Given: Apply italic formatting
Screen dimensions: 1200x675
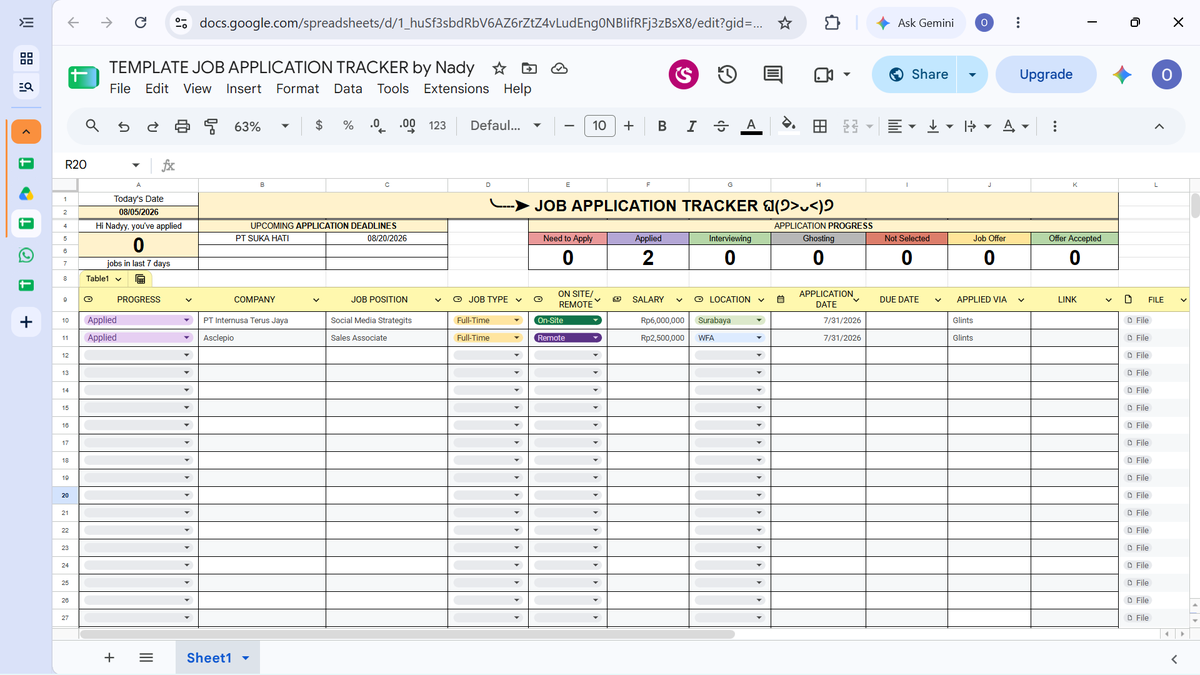Looking at the screenshot, I should click(691, 126).
